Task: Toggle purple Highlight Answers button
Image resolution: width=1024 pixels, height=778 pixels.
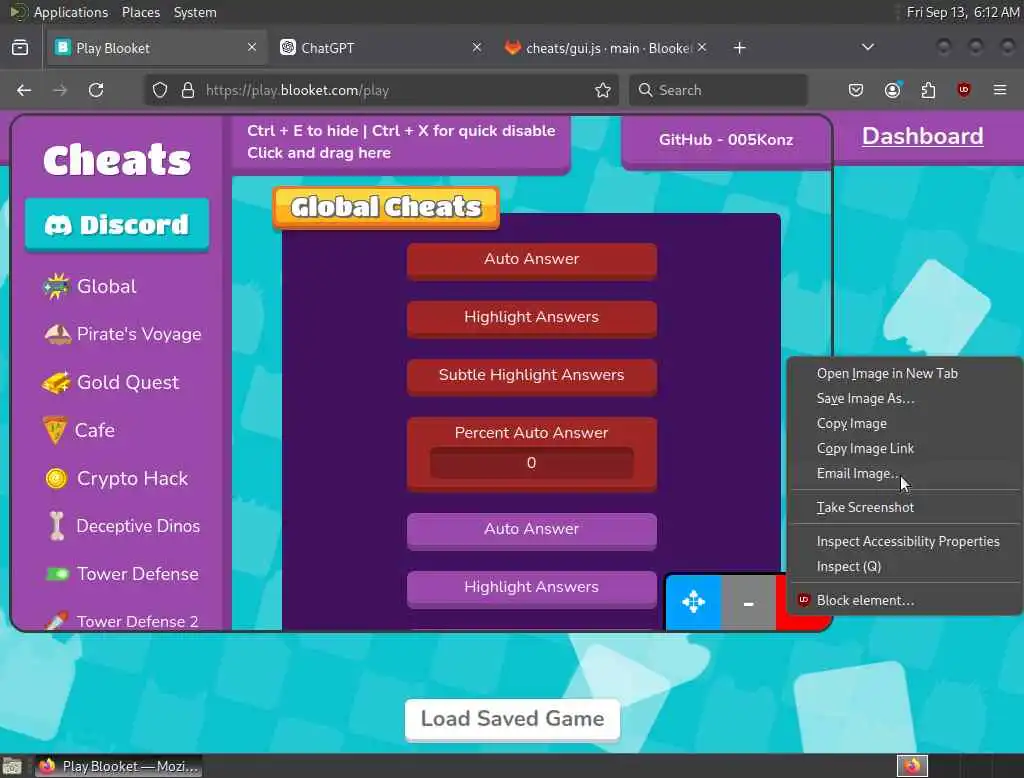Action: (532, 588)
